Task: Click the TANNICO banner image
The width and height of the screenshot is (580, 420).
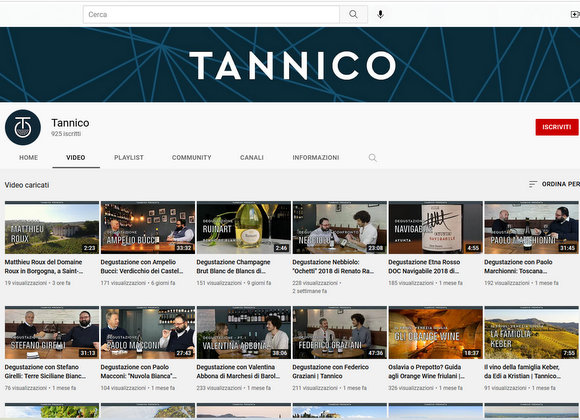Action: coord(290,64)
